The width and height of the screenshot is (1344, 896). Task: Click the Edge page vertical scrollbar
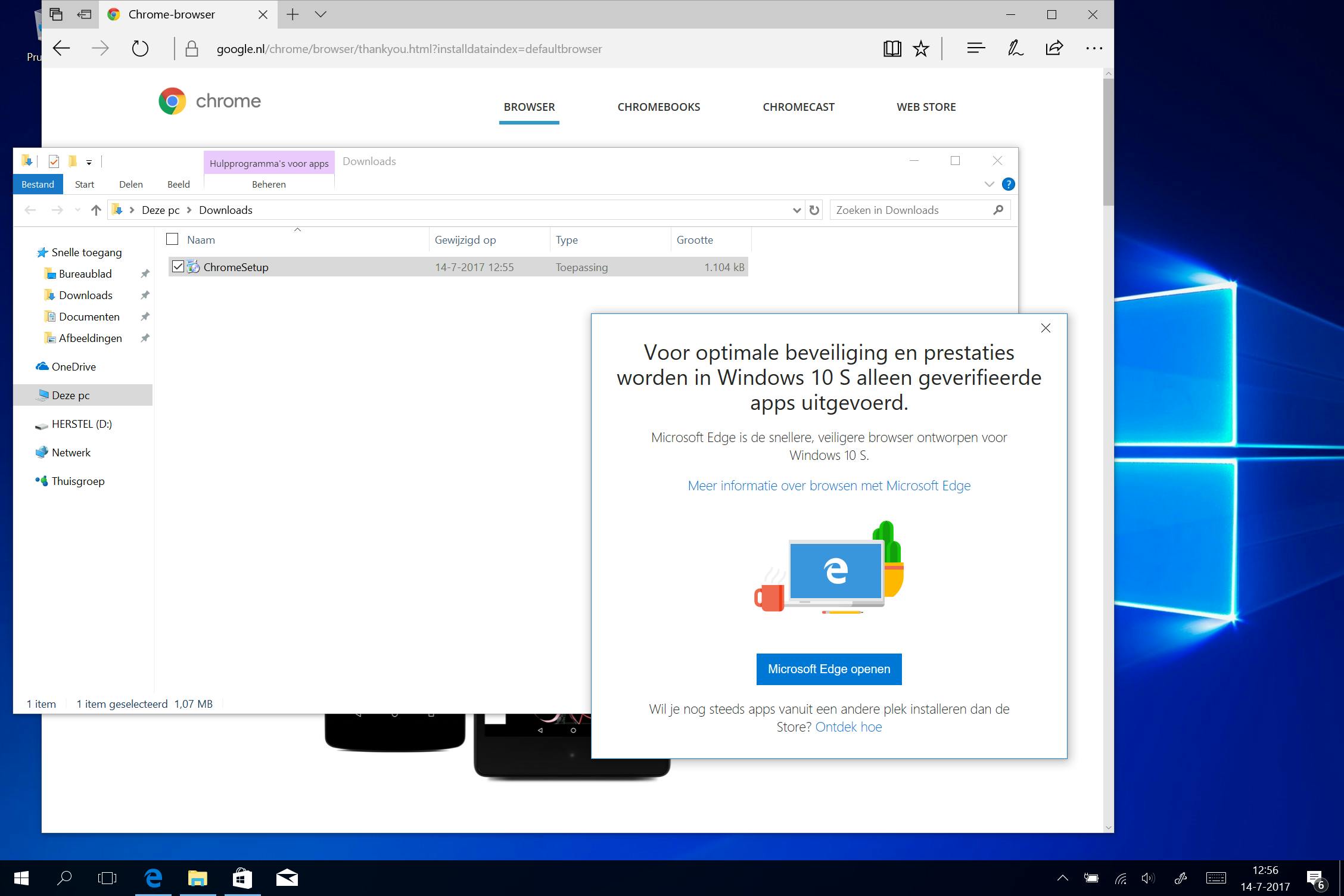1108,143
